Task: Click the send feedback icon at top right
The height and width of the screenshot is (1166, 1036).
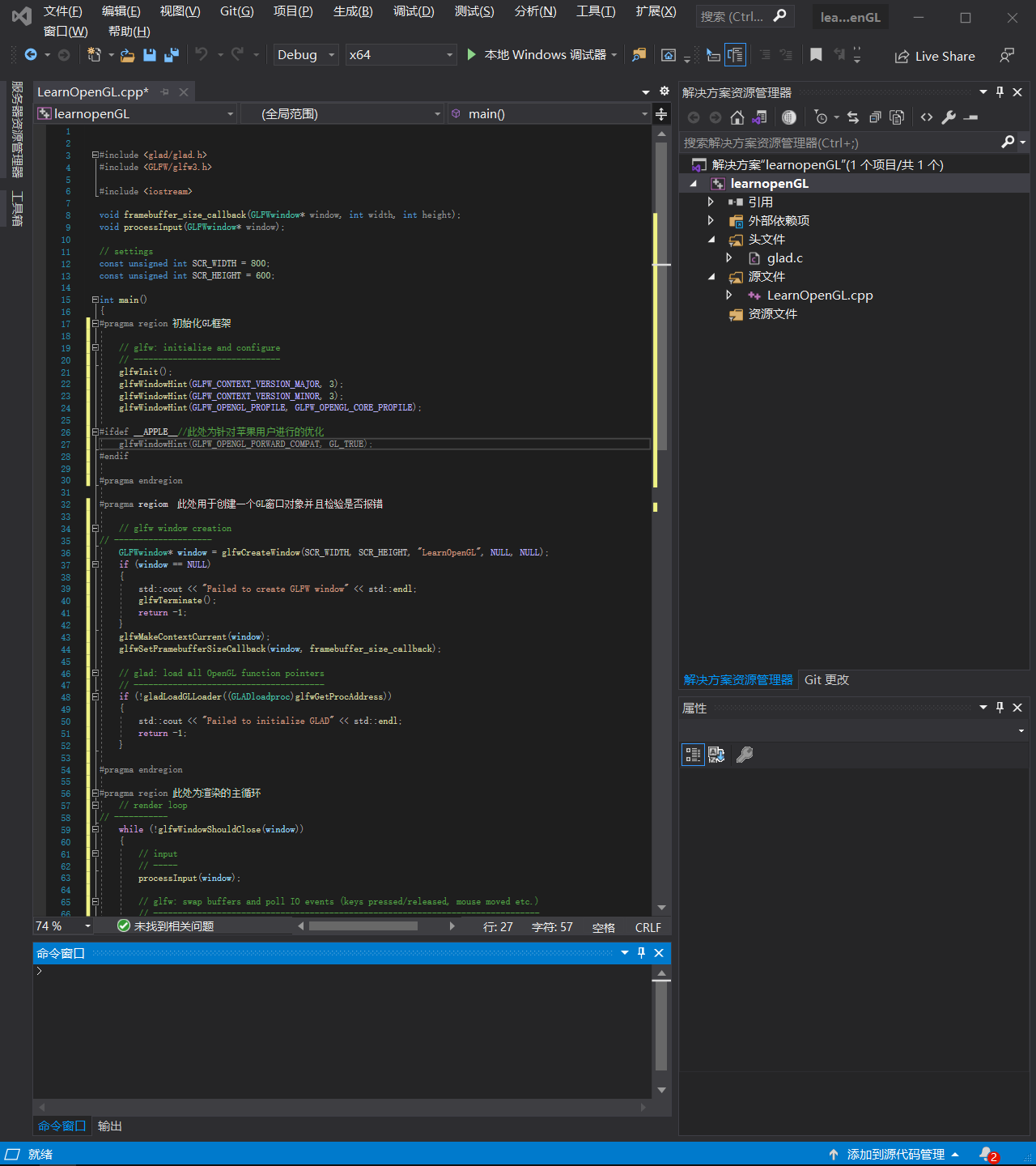Action: (x=1007, y=55)
